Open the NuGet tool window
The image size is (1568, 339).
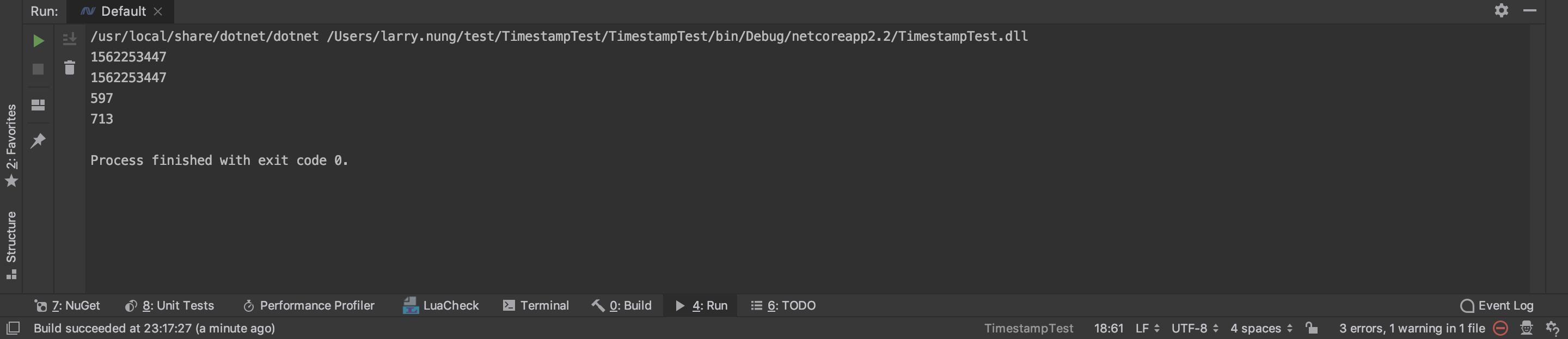pyautogui.click(x=68, y=305)
